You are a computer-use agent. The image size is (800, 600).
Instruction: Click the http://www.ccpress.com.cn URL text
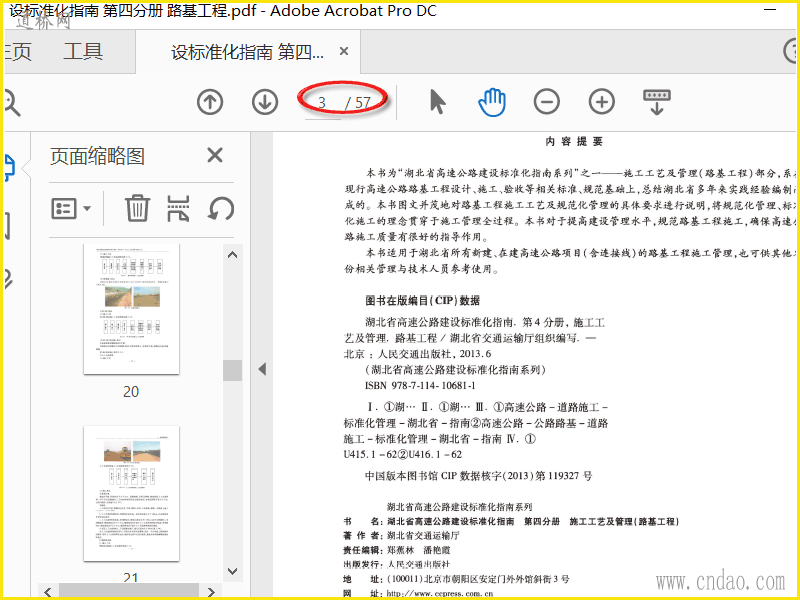point(440,593)
